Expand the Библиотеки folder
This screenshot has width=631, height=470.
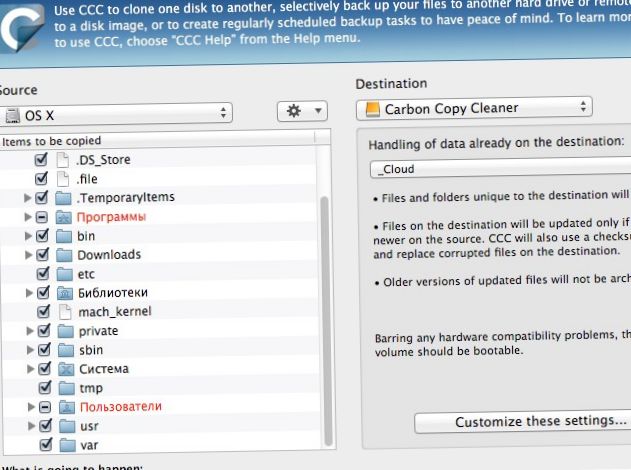[29, 293]
